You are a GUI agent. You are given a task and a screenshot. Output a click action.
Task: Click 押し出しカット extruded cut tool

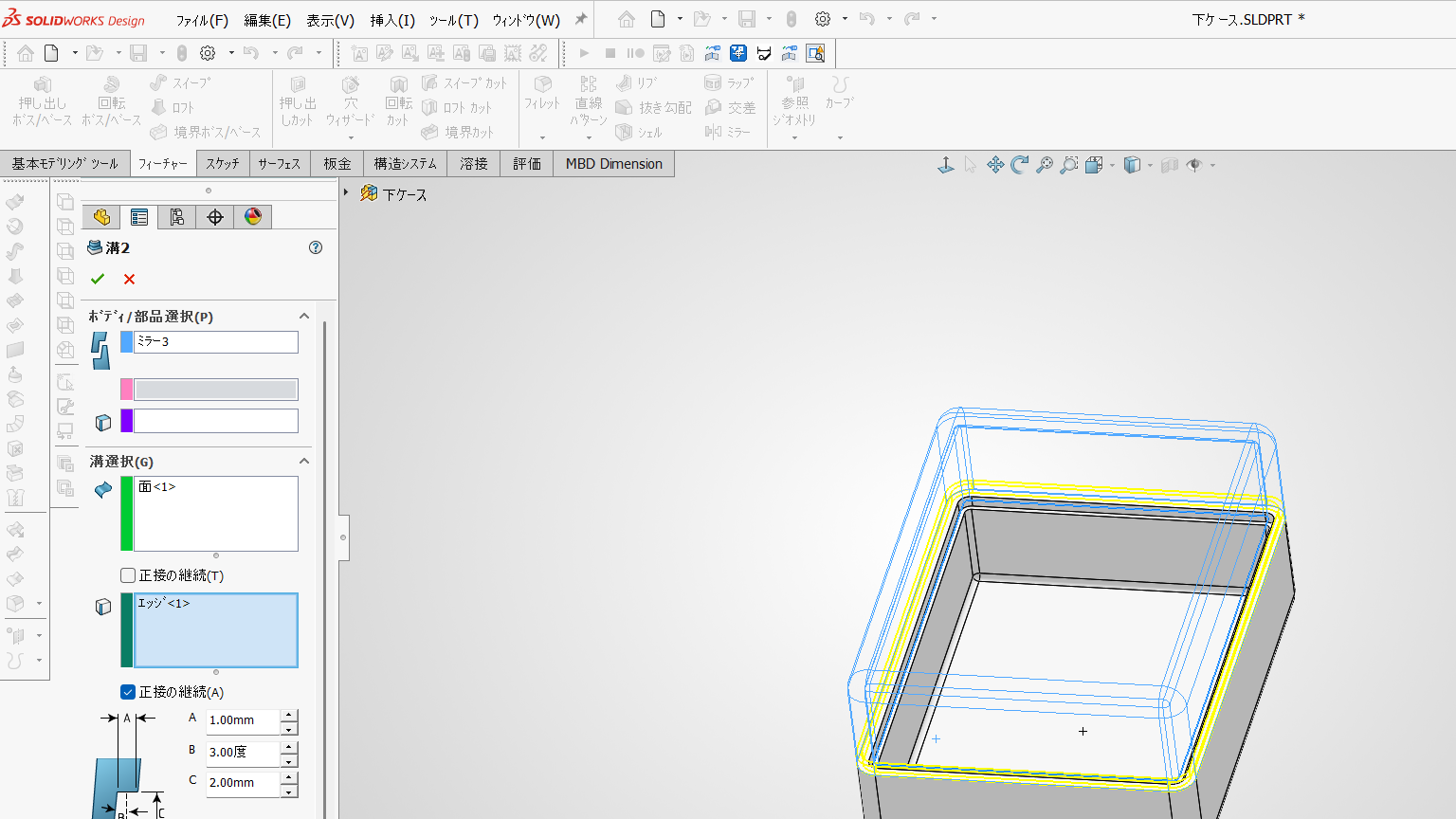[x=297, y=102]
